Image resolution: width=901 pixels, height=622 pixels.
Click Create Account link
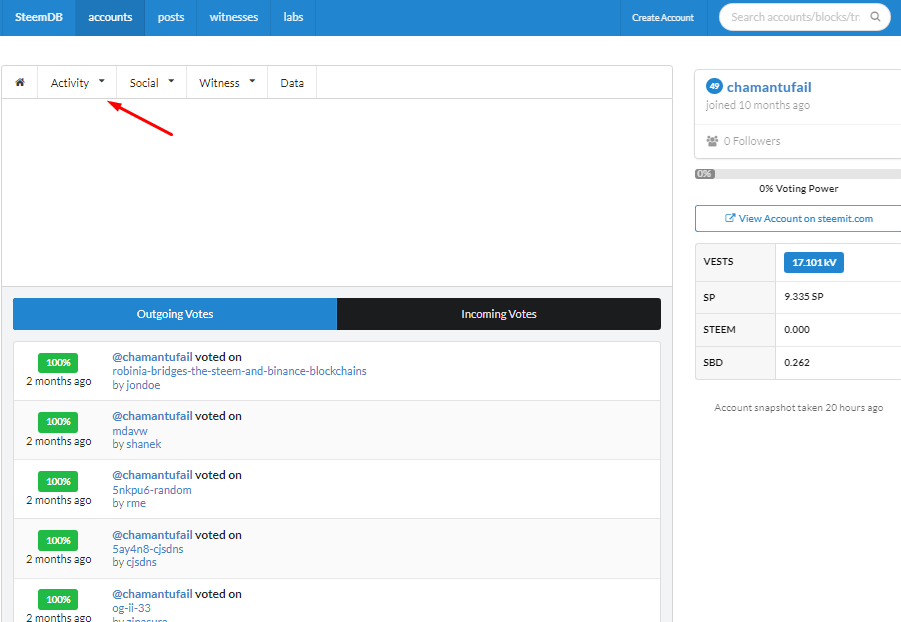coord(663,17)
